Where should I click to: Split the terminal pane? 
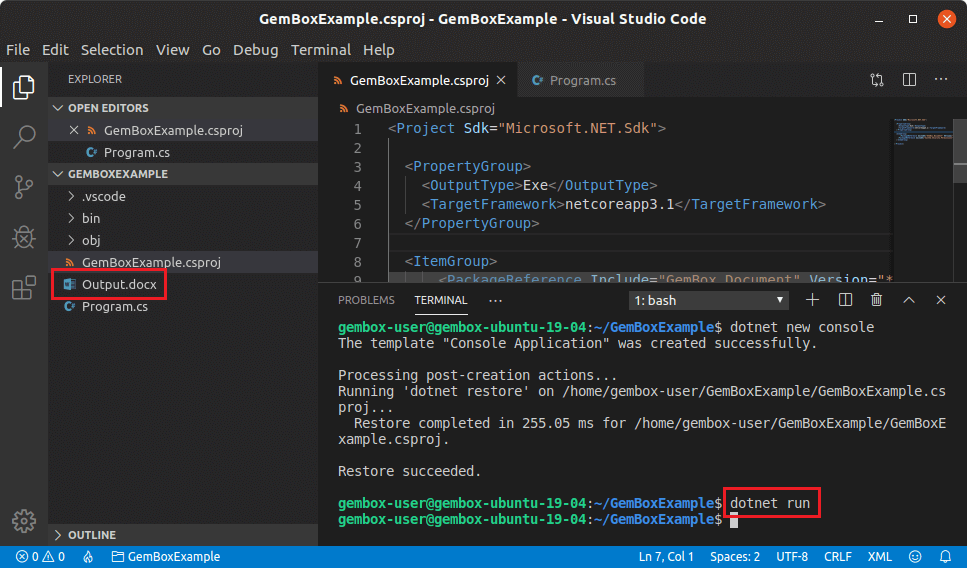click(x=845, y=300)
